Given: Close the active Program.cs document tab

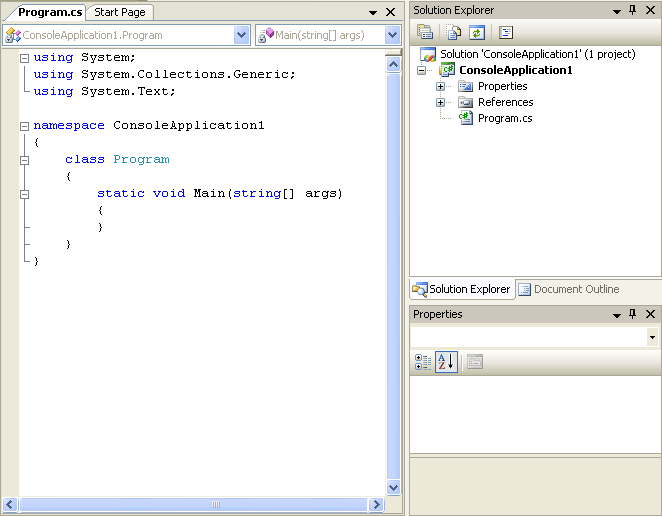Looking at the screenshot, I should tap(391, 12).
